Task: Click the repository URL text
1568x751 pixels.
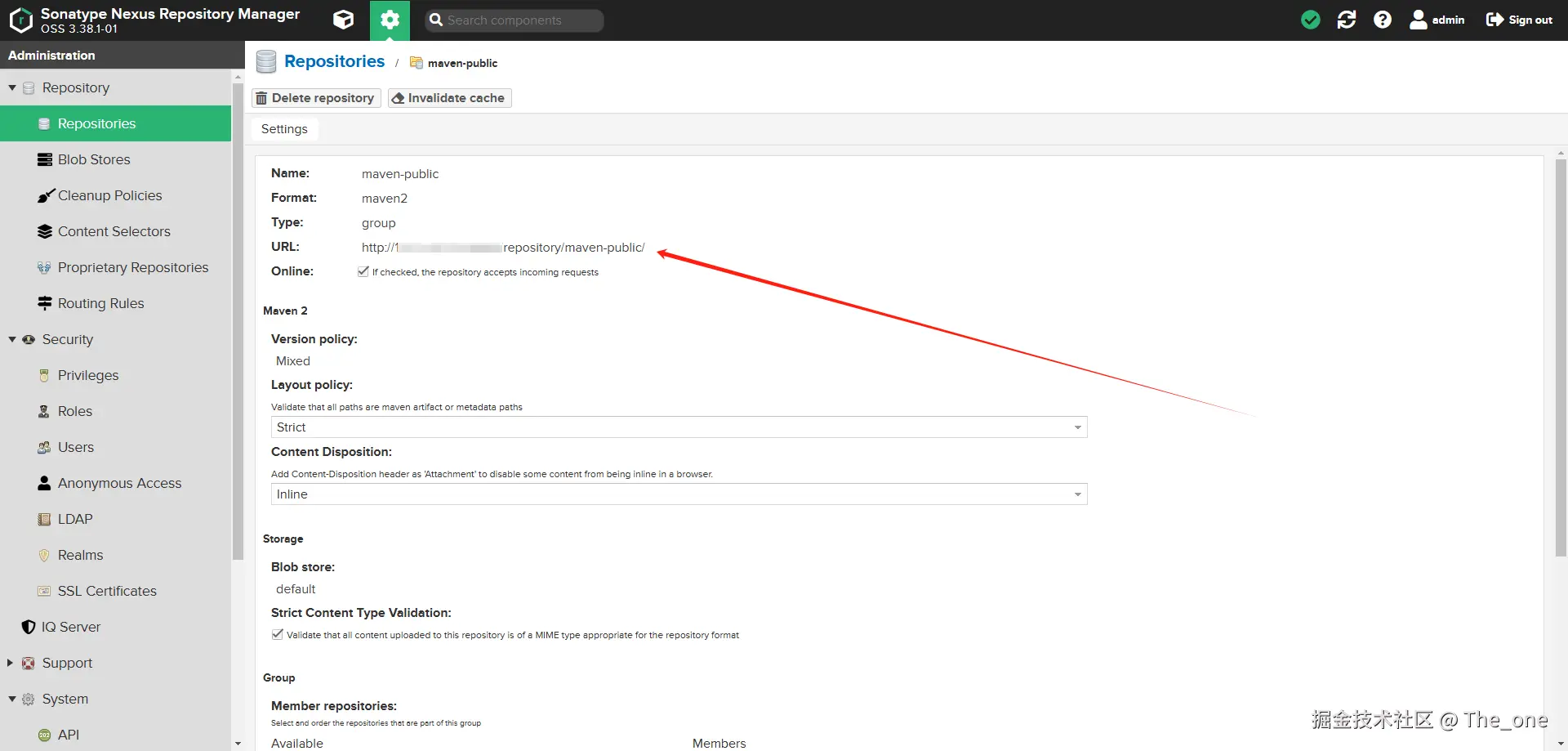Action: click(x=503, y=248)
